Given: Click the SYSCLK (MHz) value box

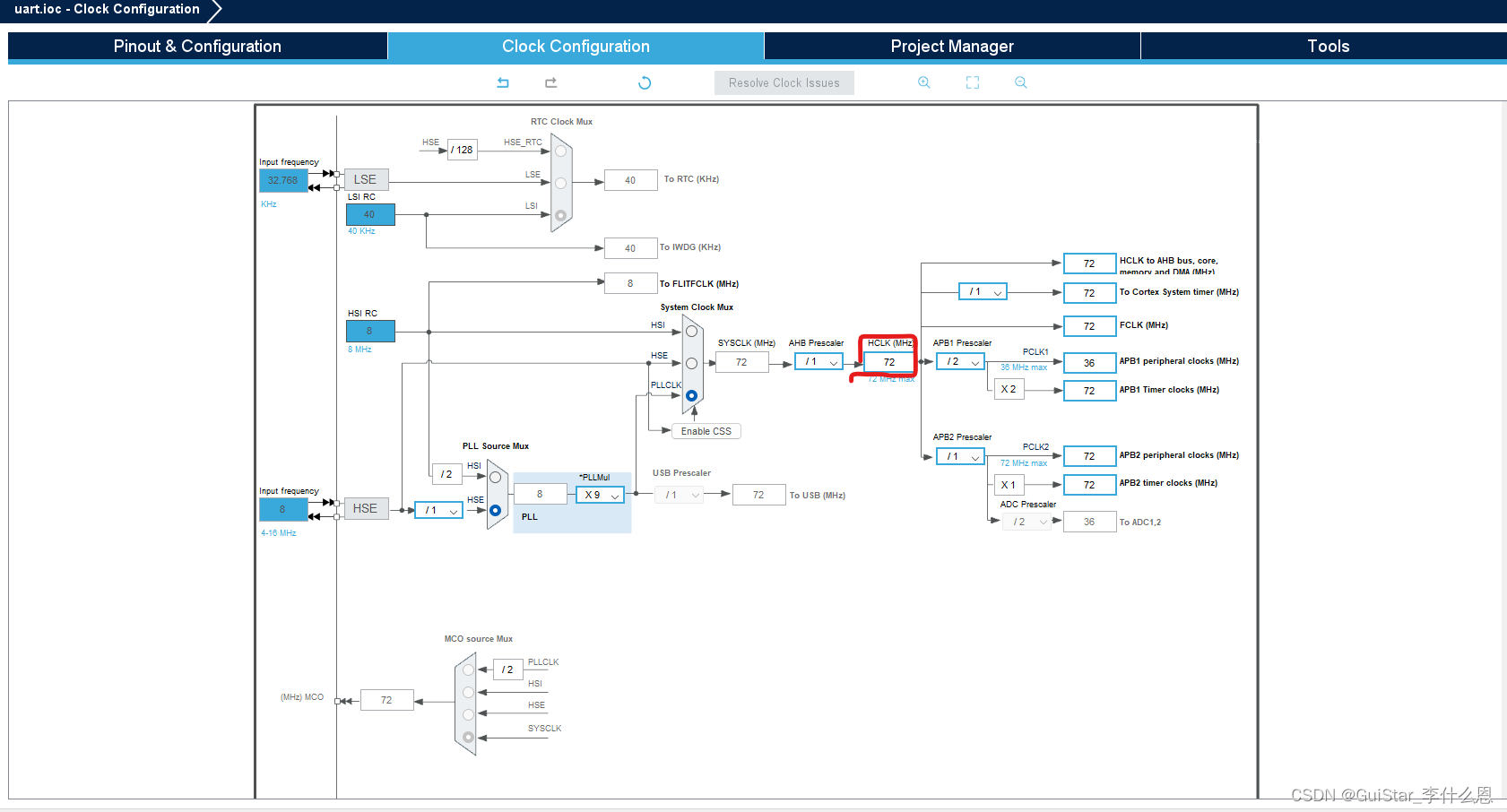Looking at the screenshot, I should coord(741,362).
